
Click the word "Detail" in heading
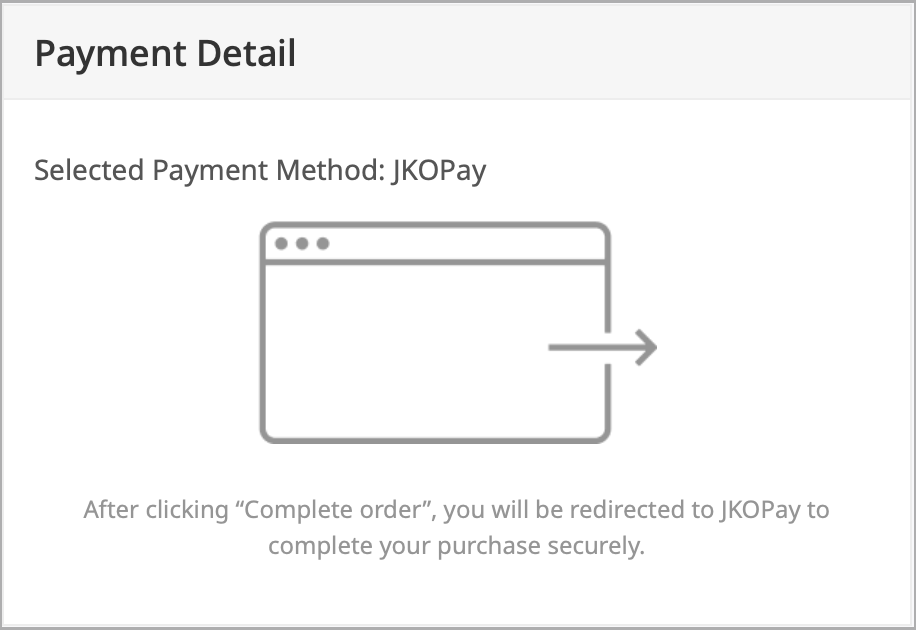(x=247, y=53)
